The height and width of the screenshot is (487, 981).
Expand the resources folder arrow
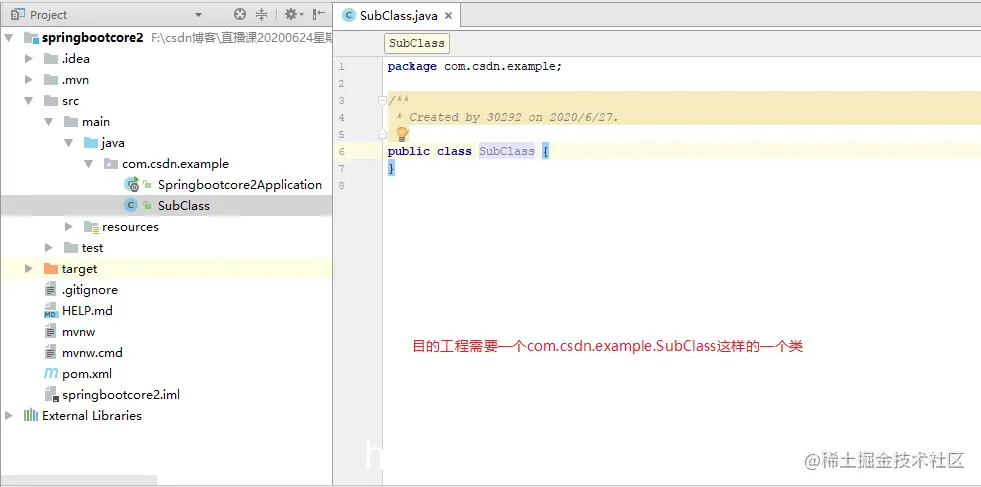tap(69, 227)
